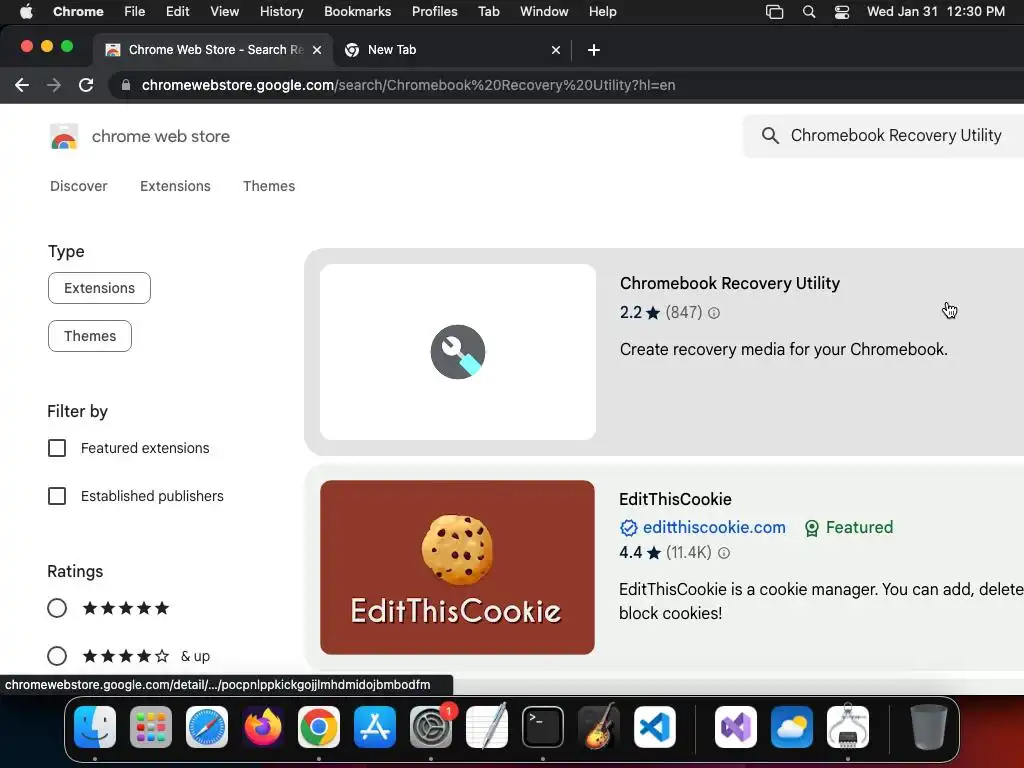Open Launchpad from the dock
The width and height of the screenshot is (1024, 768).
click(151, 727)
